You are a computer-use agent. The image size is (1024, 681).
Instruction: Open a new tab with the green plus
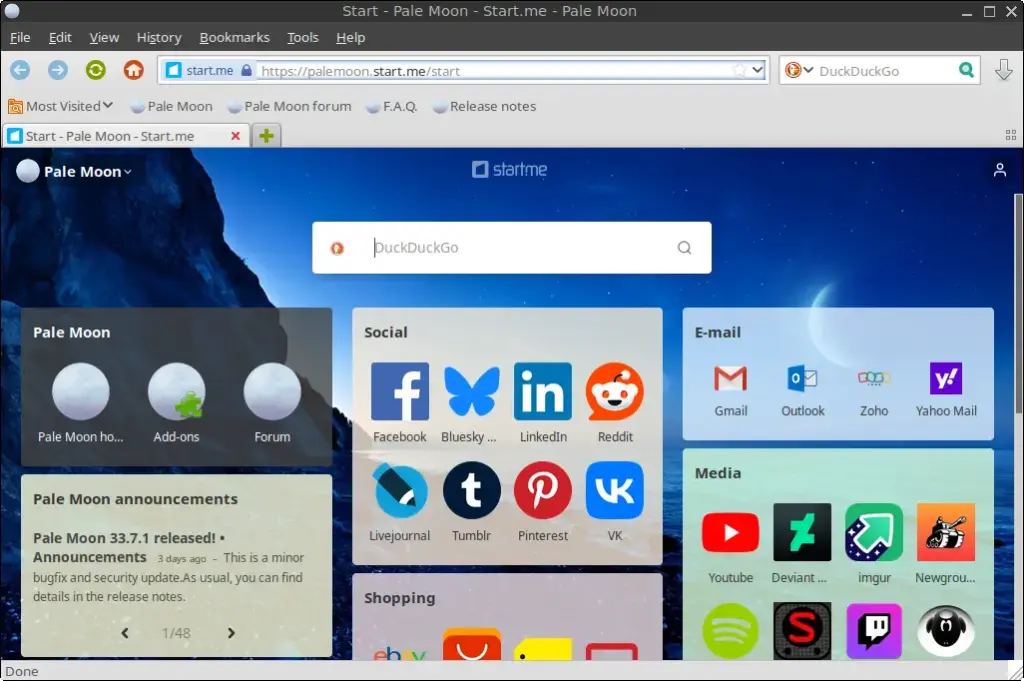pyautogui.click(x=266, y=136)
